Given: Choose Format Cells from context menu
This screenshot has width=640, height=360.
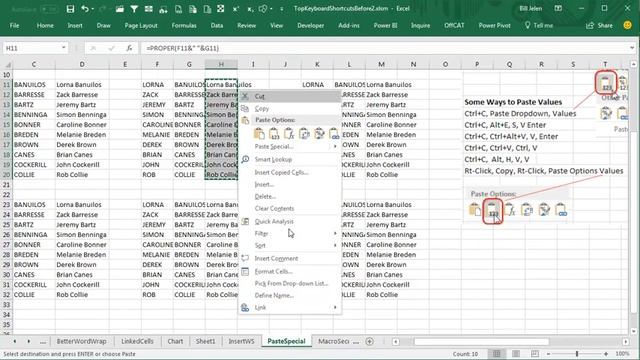Looking at the screenshot, I should point(290,271).
